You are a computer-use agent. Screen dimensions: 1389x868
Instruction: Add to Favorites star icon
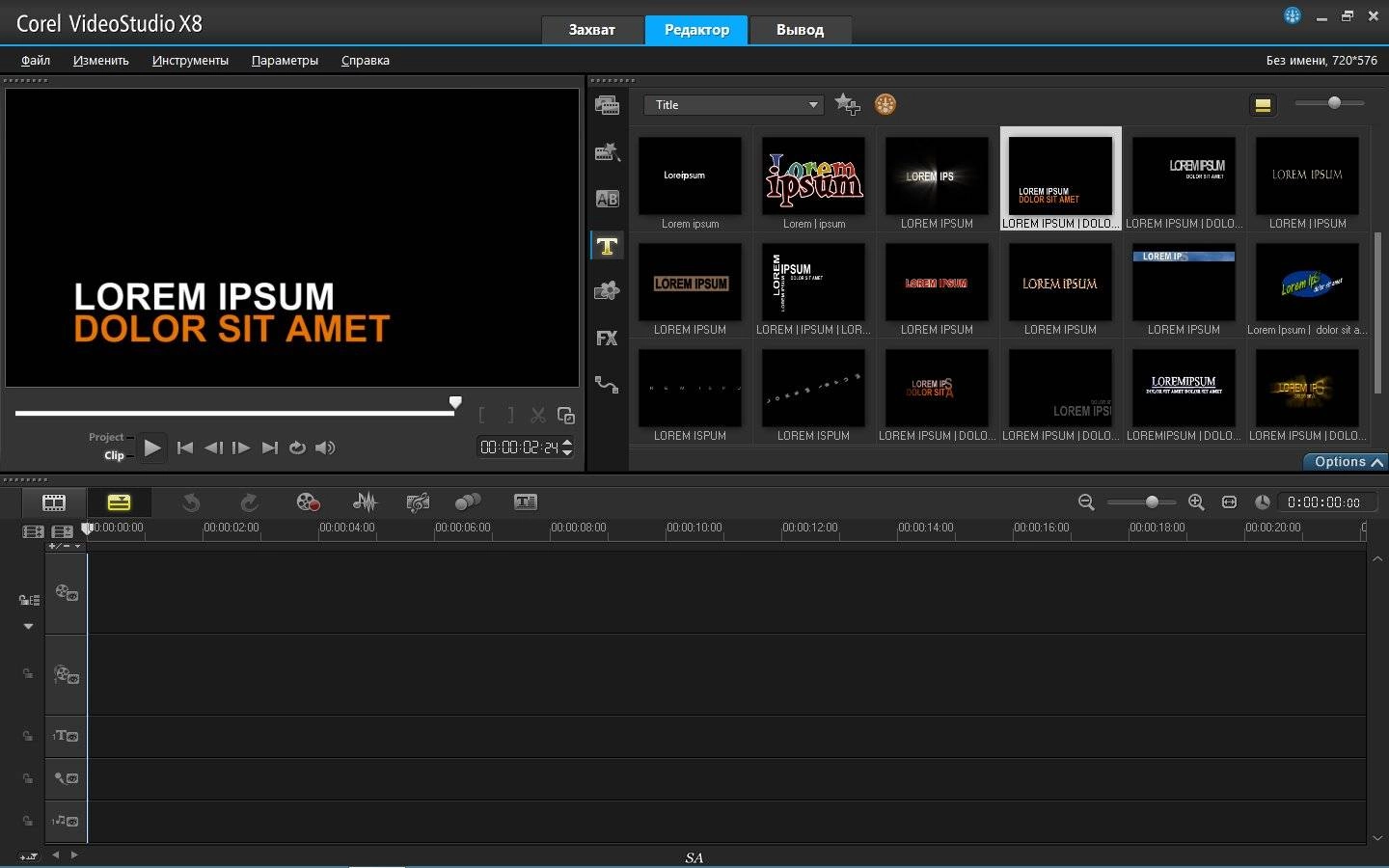[847, 104]
